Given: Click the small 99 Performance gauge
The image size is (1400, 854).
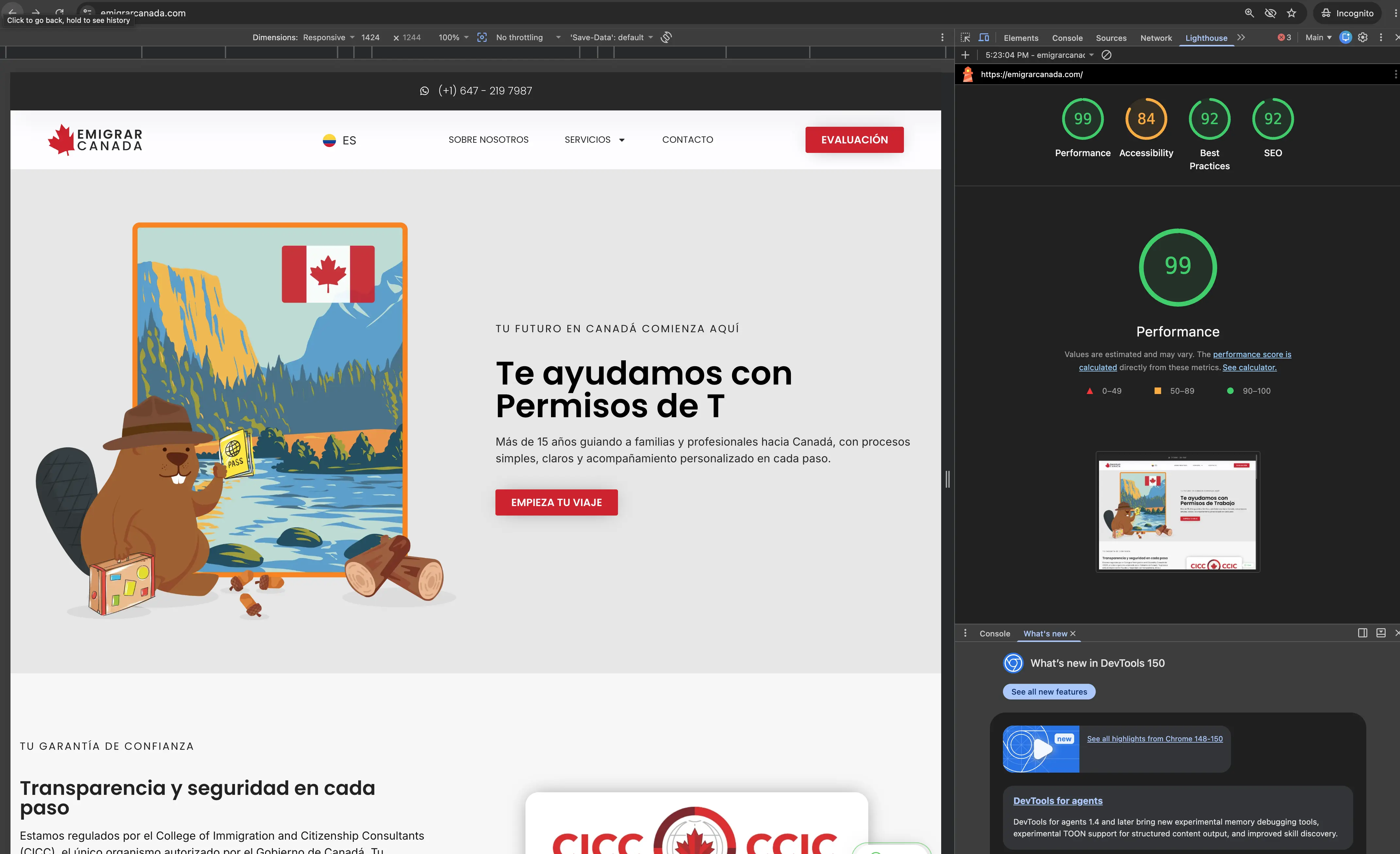Looking at the screenshot, I should (1082, 119).
